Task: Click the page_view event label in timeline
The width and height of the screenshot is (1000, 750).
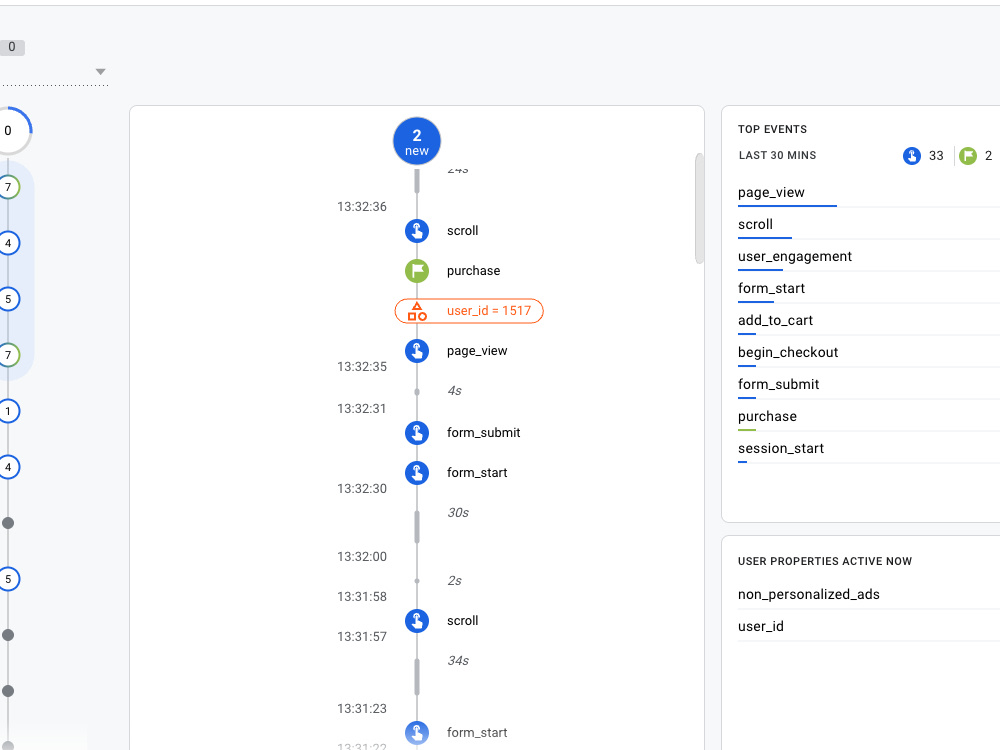Action: [x=477, y=351]
